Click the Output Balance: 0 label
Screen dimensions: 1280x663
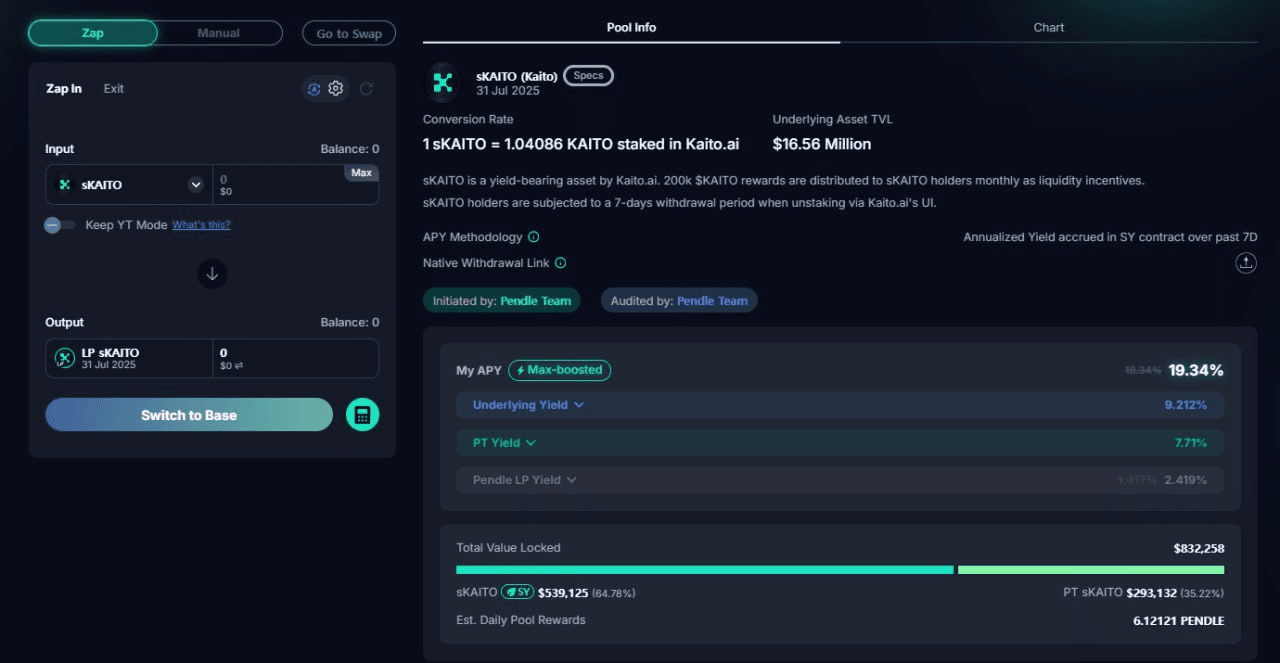point(350,322)
